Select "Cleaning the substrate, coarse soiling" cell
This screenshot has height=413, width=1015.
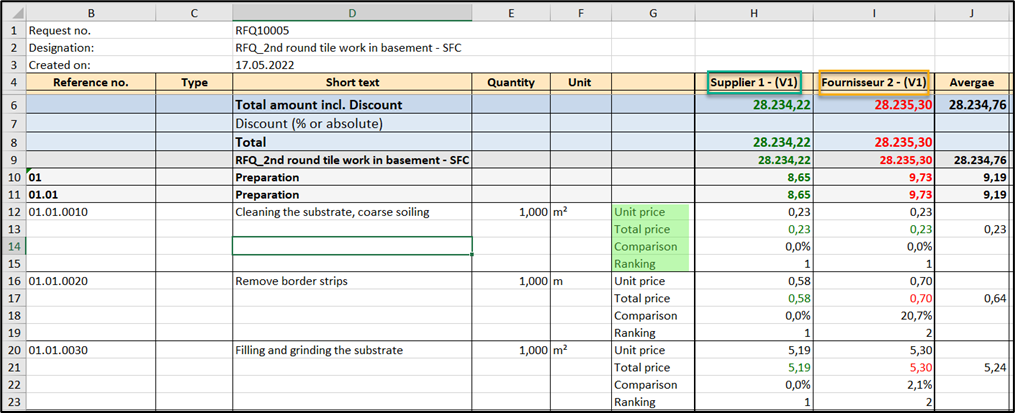336,212
